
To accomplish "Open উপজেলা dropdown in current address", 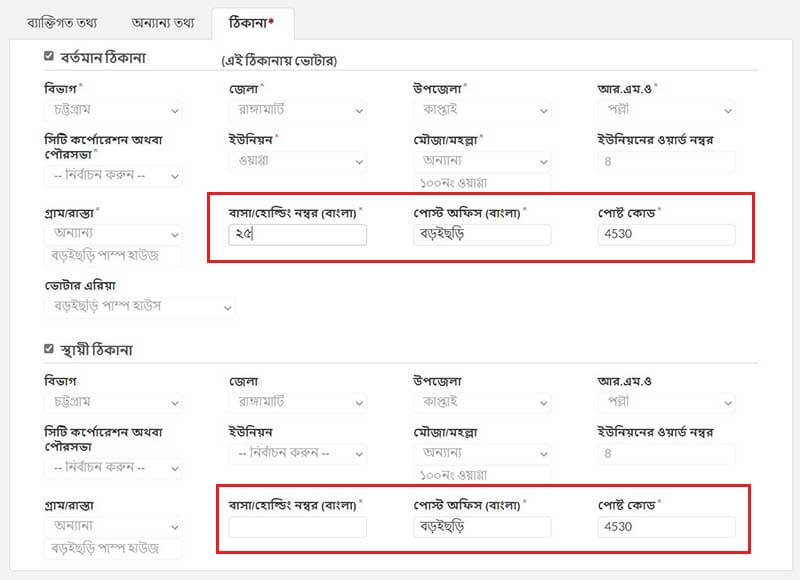I will coord(482,110).
